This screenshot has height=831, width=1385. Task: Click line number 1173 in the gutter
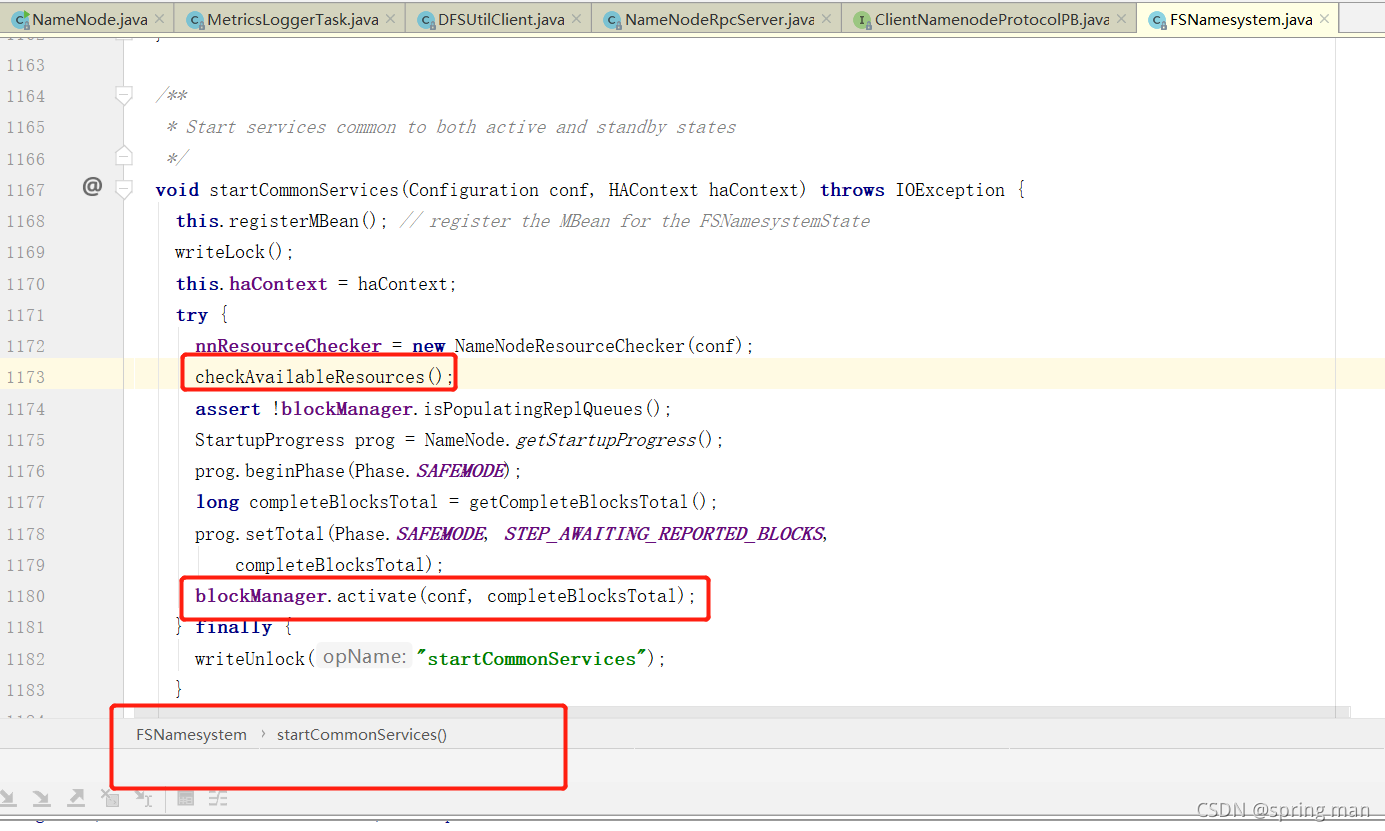tap(26, 377)
